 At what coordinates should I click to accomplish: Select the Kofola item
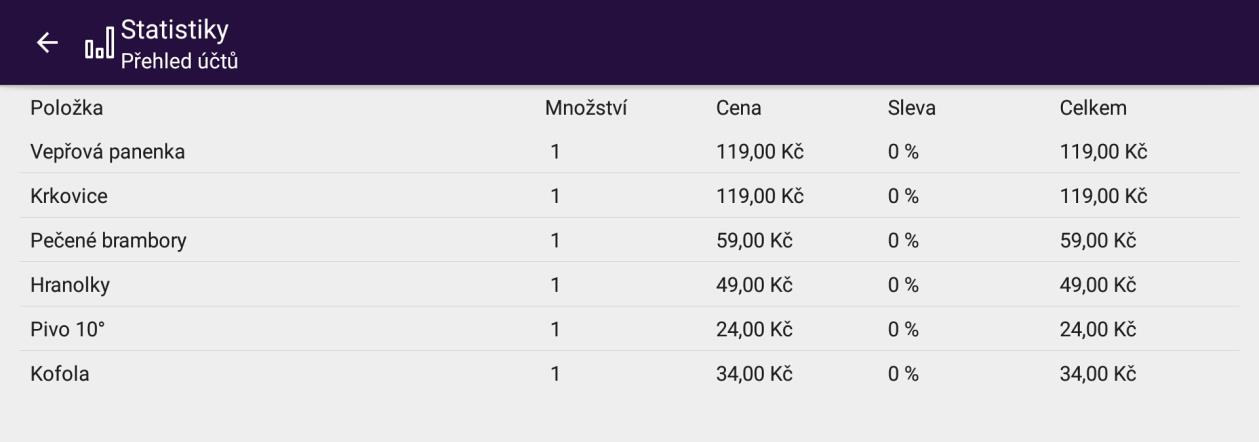click(x=60, y=374)
